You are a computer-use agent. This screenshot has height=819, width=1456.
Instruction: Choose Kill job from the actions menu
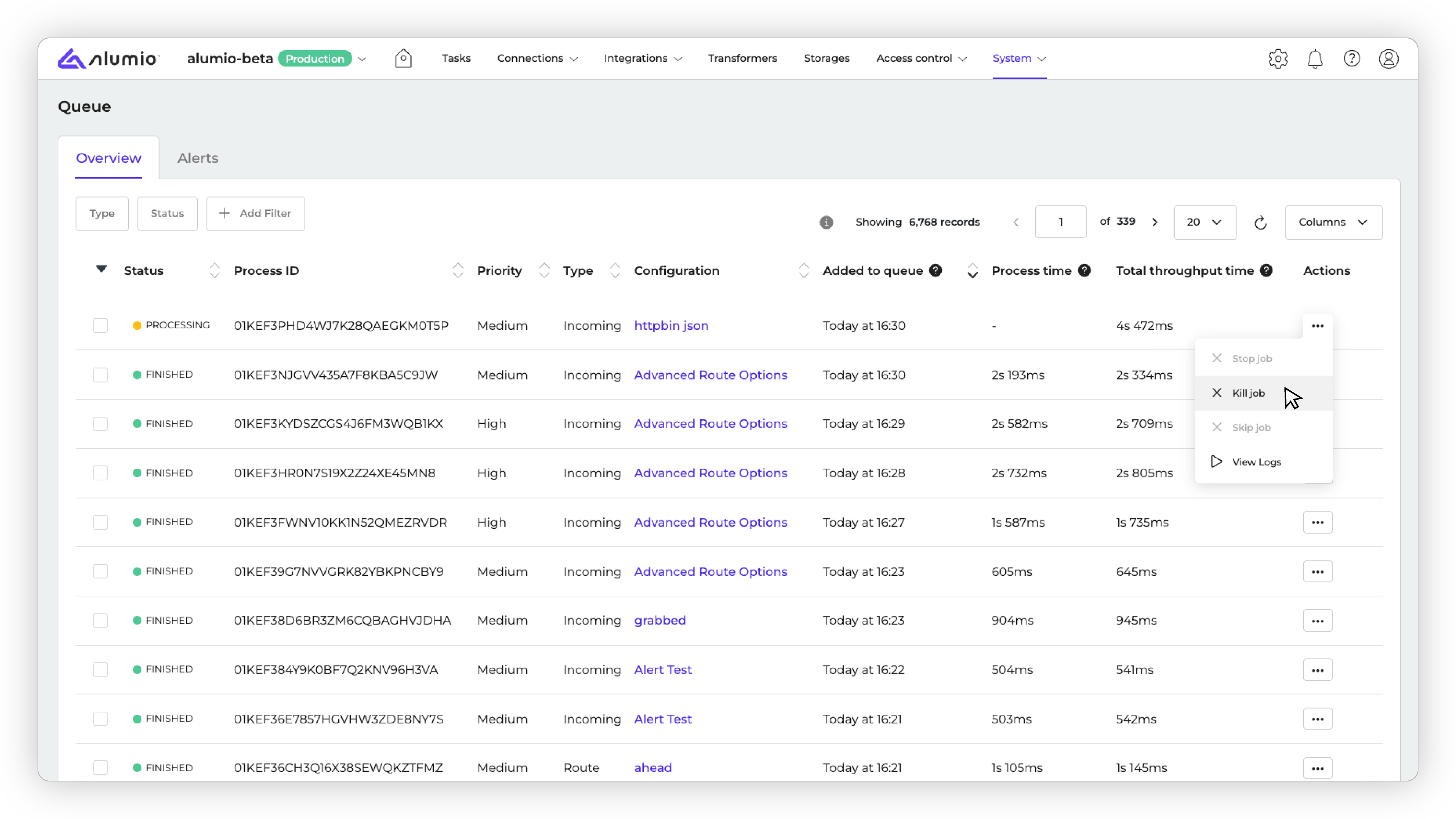click(1248, 393)
